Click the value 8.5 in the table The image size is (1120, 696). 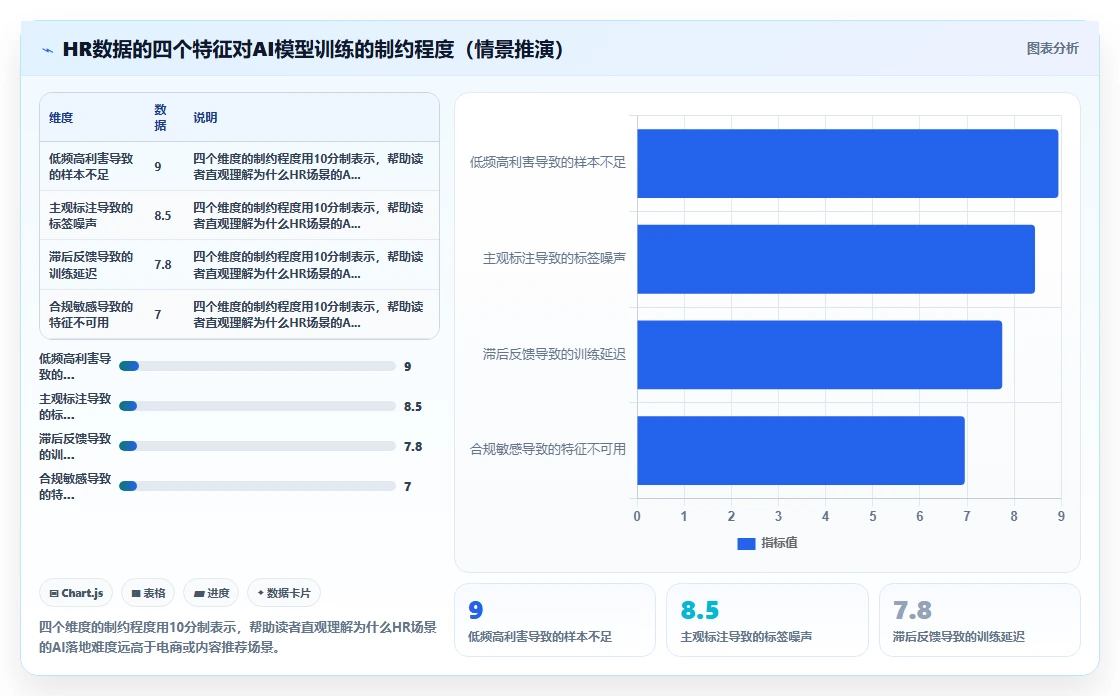163,216
